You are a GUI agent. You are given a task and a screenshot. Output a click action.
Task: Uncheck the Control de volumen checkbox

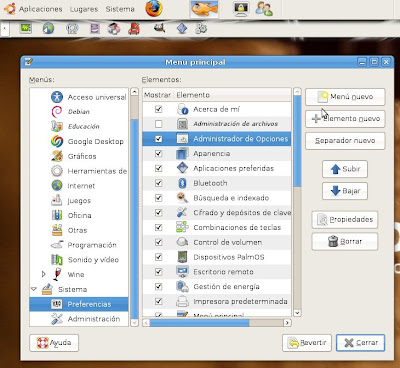pos(159,242)
